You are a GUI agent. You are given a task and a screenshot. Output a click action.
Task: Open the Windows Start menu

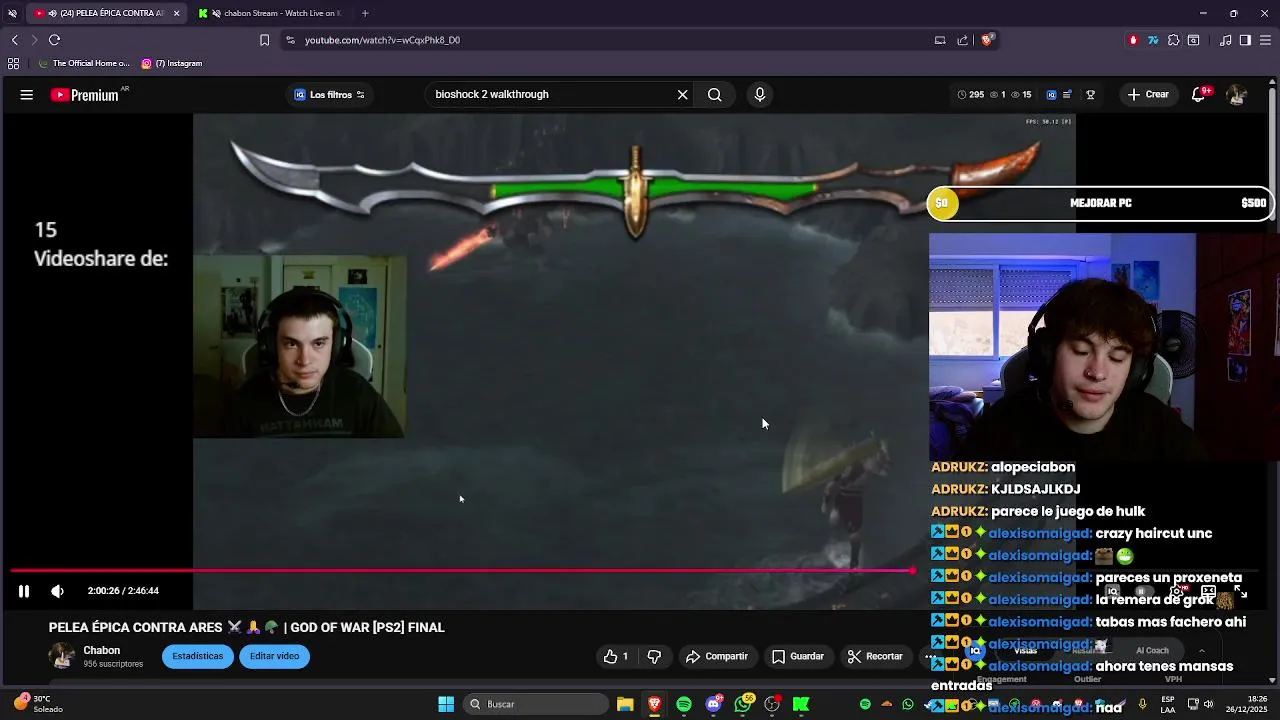[446, 704]
